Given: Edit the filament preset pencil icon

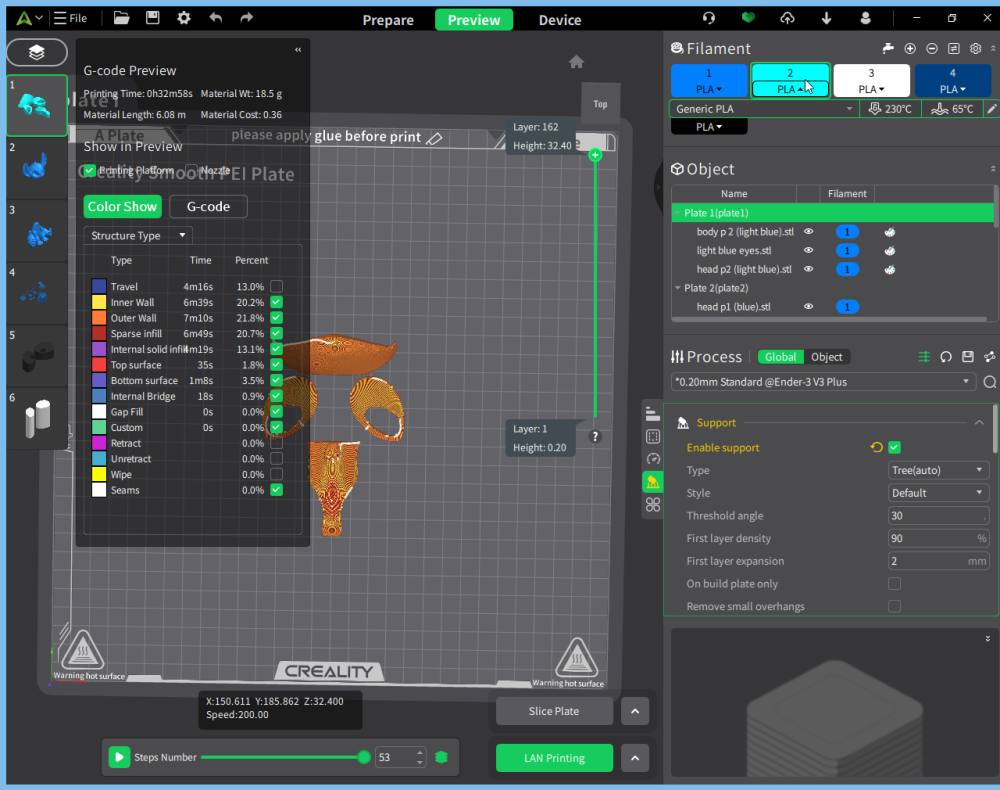Looking at the screenshot, I should [992, 109].
